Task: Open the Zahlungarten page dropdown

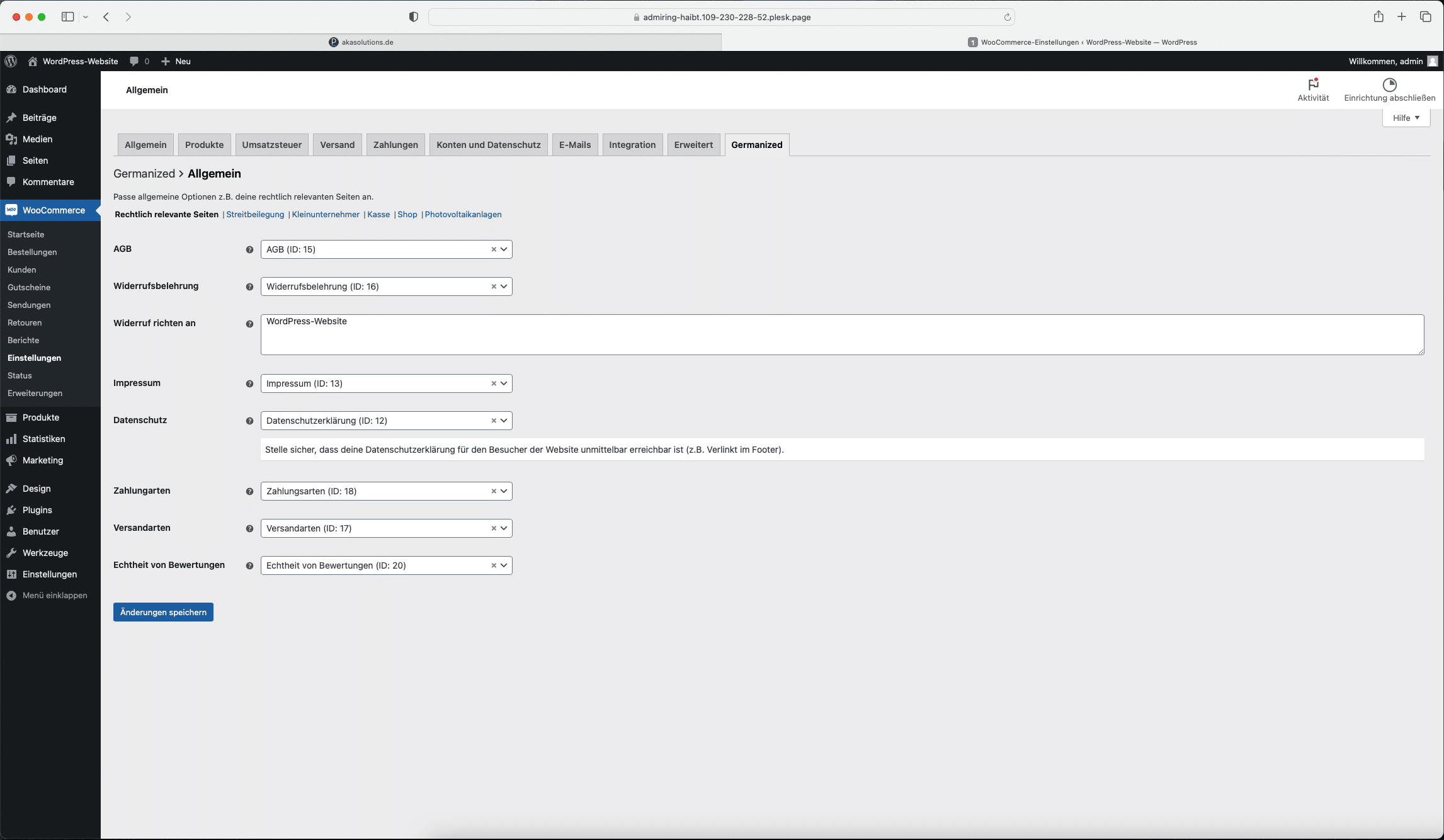Action: click(504, 491)
